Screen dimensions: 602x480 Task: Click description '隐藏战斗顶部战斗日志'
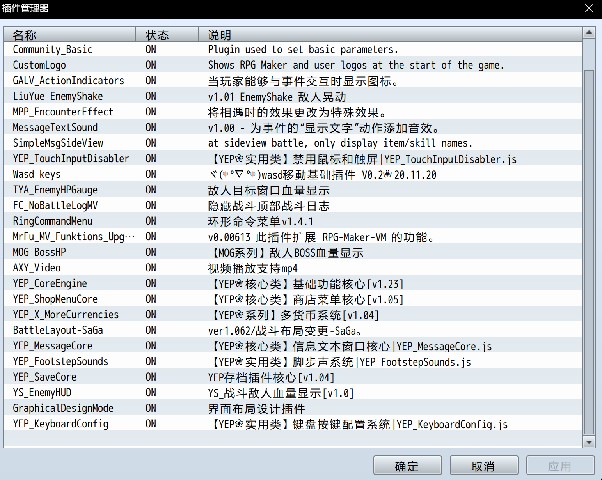[268, 206]
